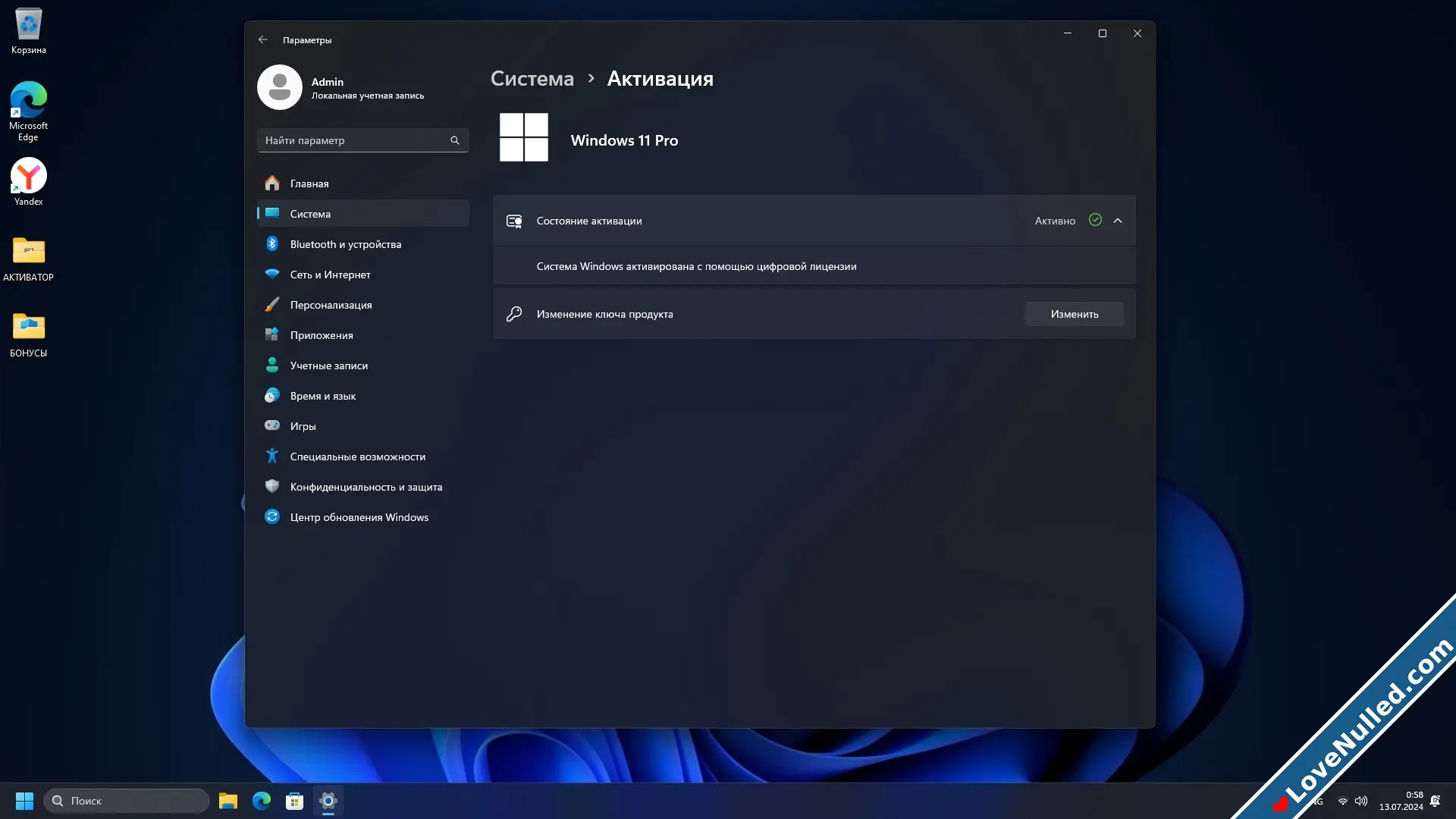
Task: Open Персонализация brush icon
Action: (272, 304)
